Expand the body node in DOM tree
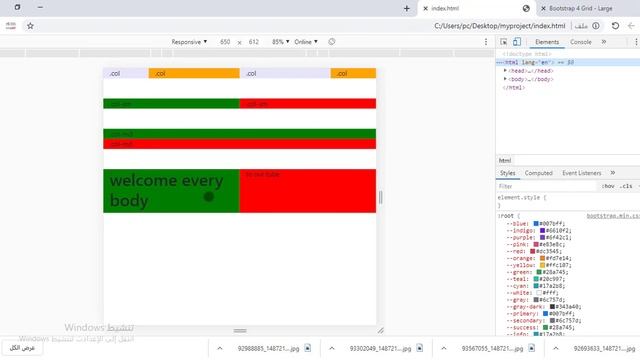This screenshot has height=360, width=640. pos(505,79)
